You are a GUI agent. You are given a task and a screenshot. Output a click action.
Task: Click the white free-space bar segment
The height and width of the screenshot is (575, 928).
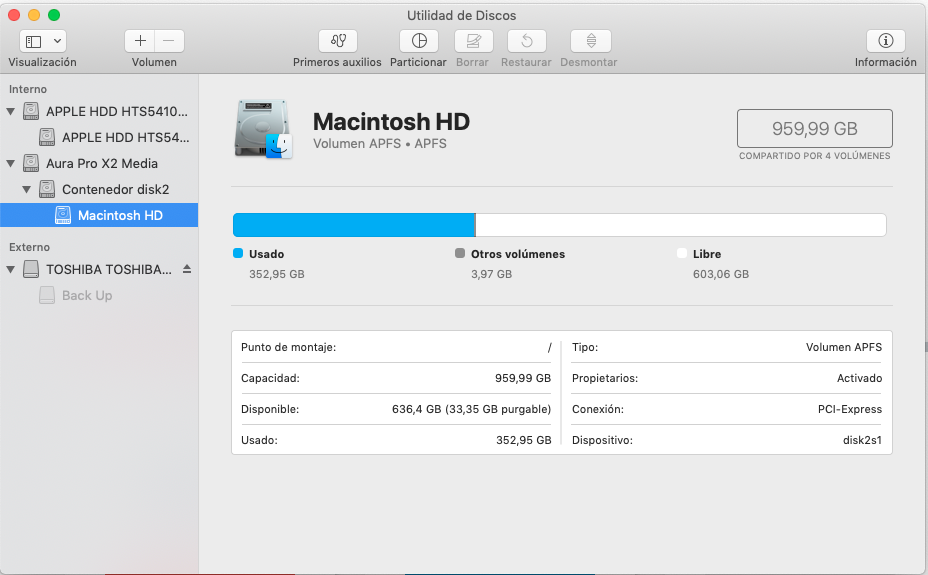[x=681, y=225]
